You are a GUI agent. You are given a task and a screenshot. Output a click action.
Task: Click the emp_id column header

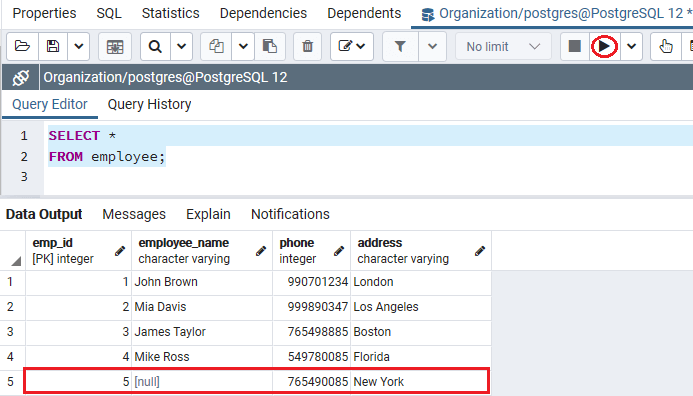point(78,251)
